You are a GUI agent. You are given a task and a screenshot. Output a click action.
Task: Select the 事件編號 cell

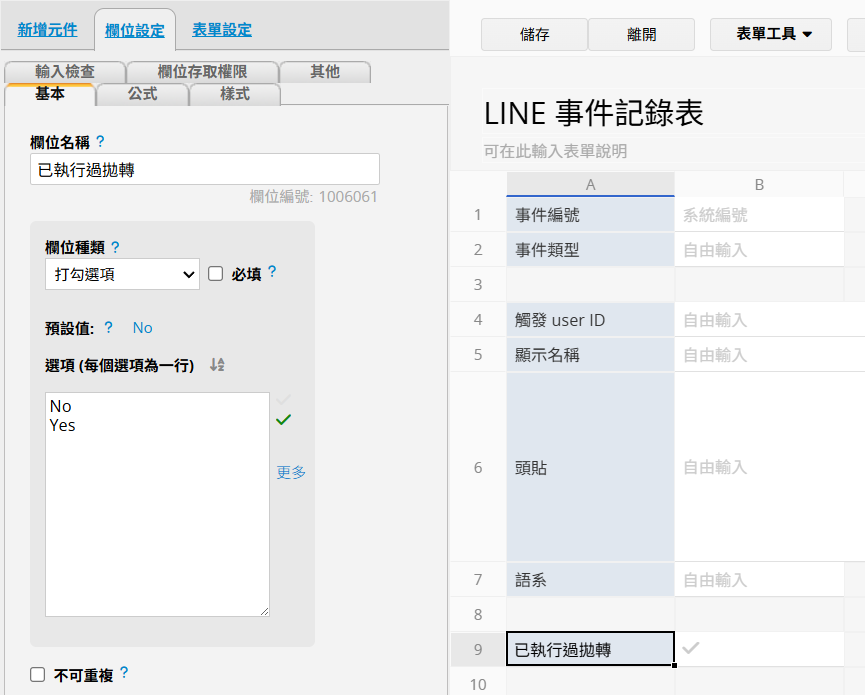tap(590, 215)
